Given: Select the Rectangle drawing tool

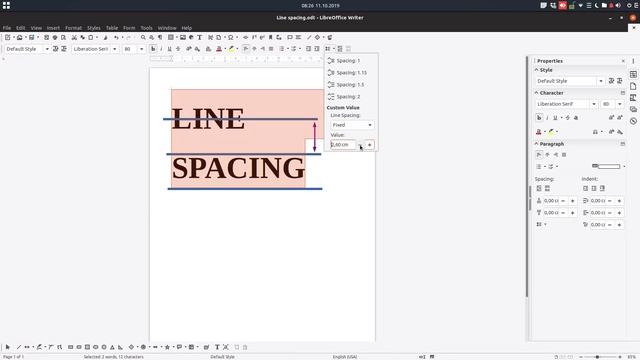Looking at the screenshot, I should pyautogui.click(x=70, y=347).
